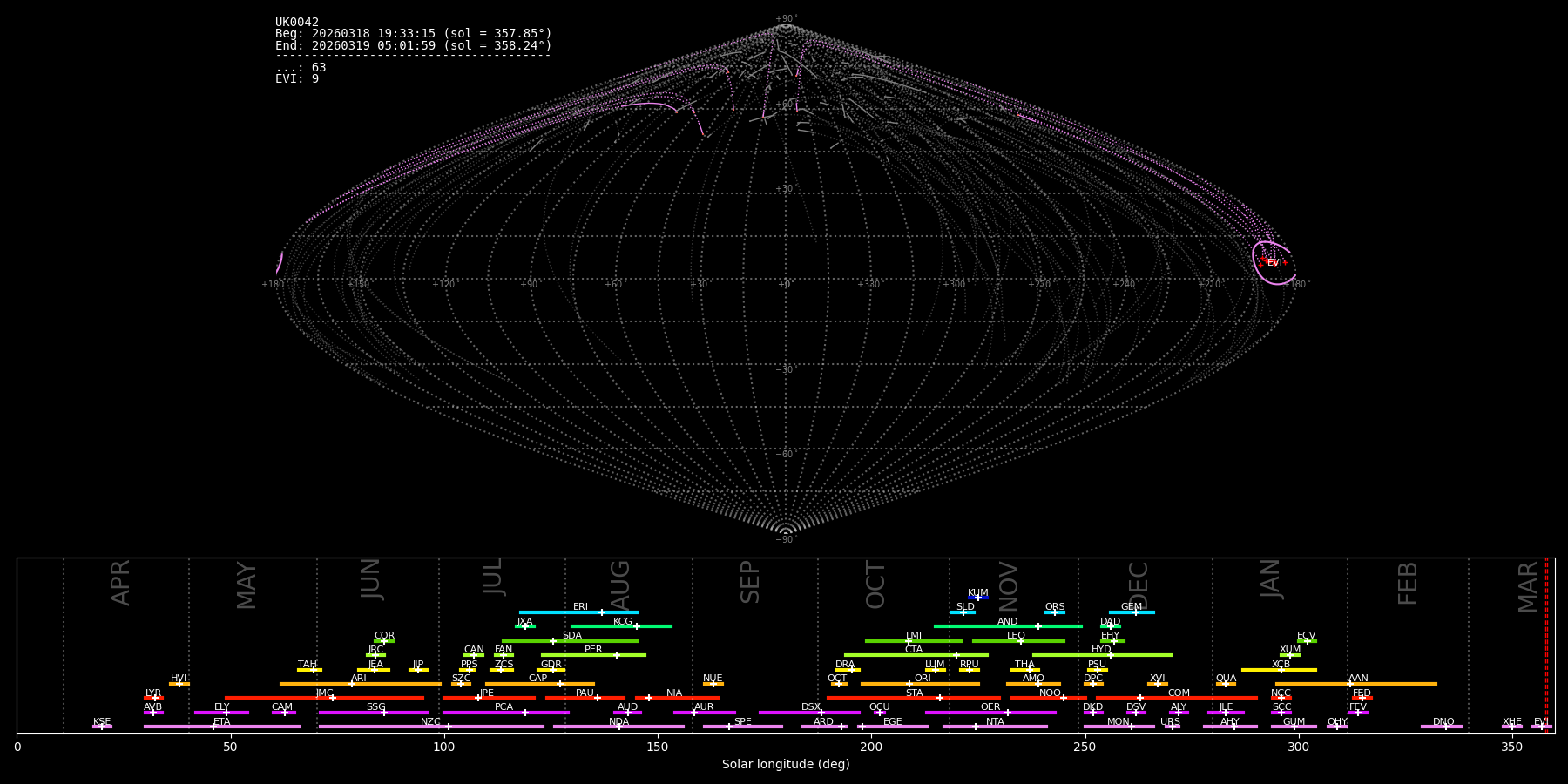The height and width of the screenshot is (784, 1568).
Task: Click the XCB shower label
Action: click(1281, 665)
